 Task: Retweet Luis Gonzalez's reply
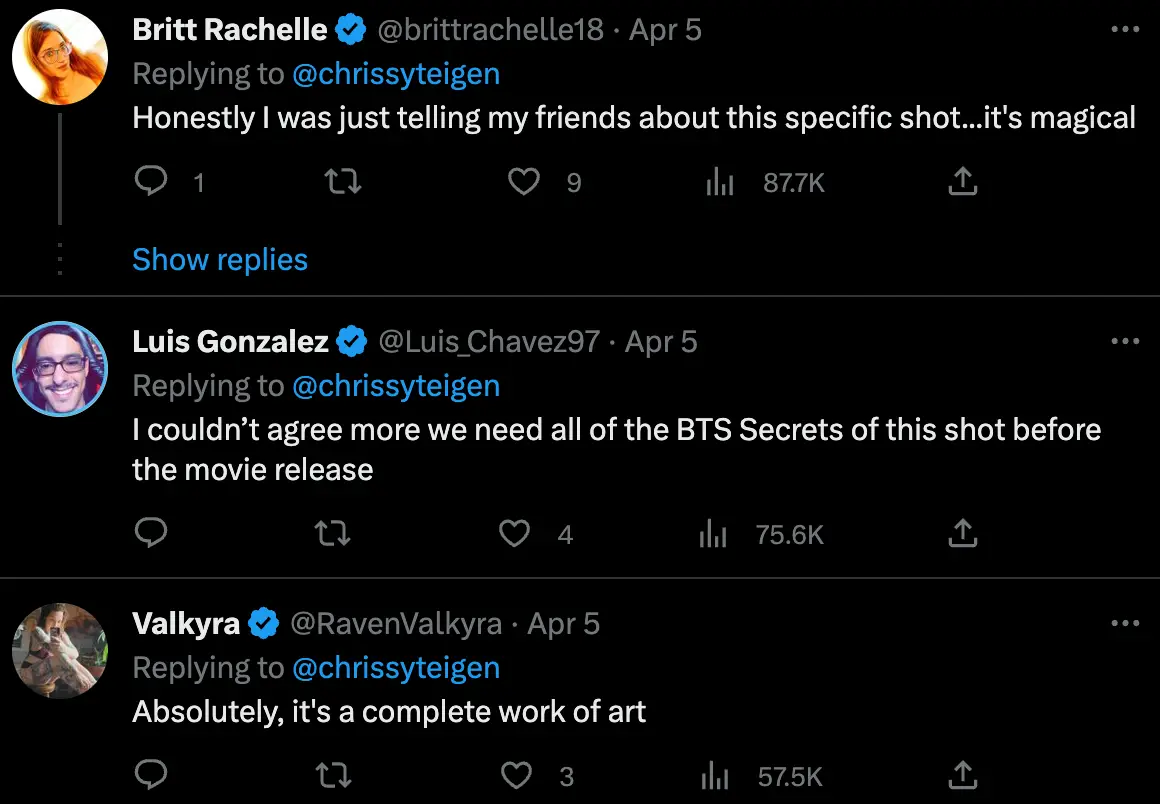[332, 533]
